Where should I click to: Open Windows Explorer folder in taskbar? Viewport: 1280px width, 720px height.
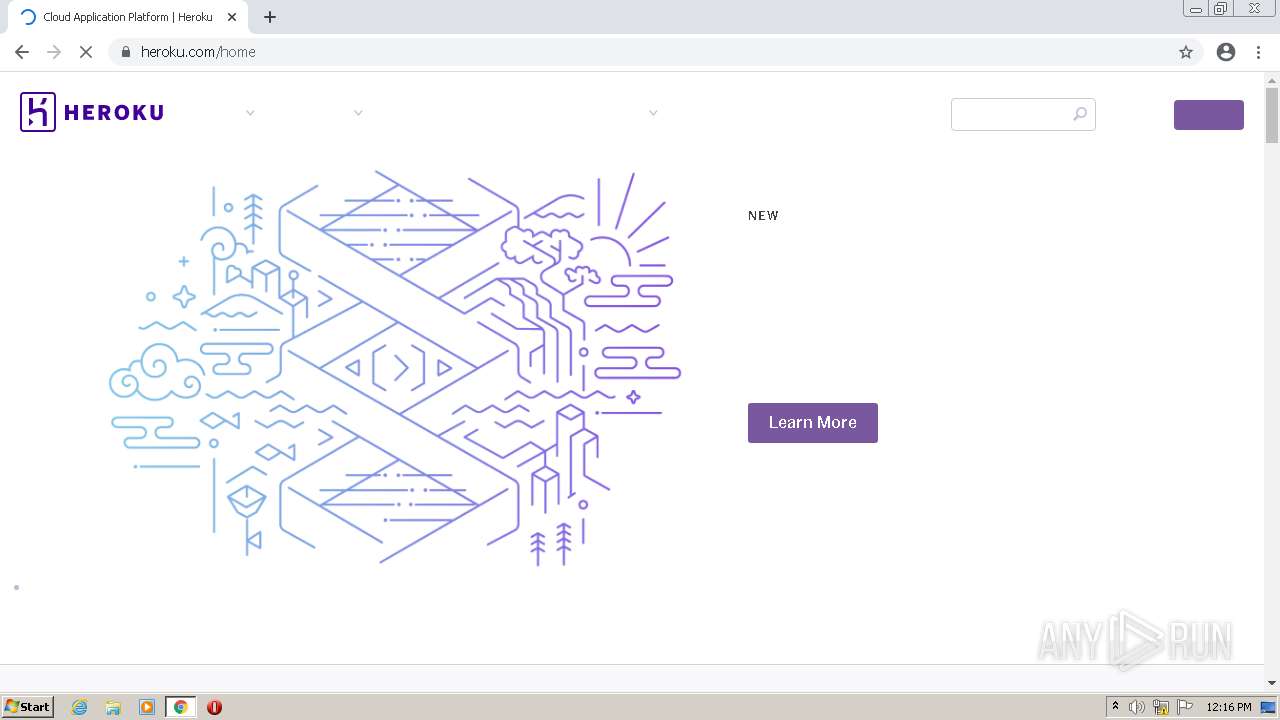[113, 707]
